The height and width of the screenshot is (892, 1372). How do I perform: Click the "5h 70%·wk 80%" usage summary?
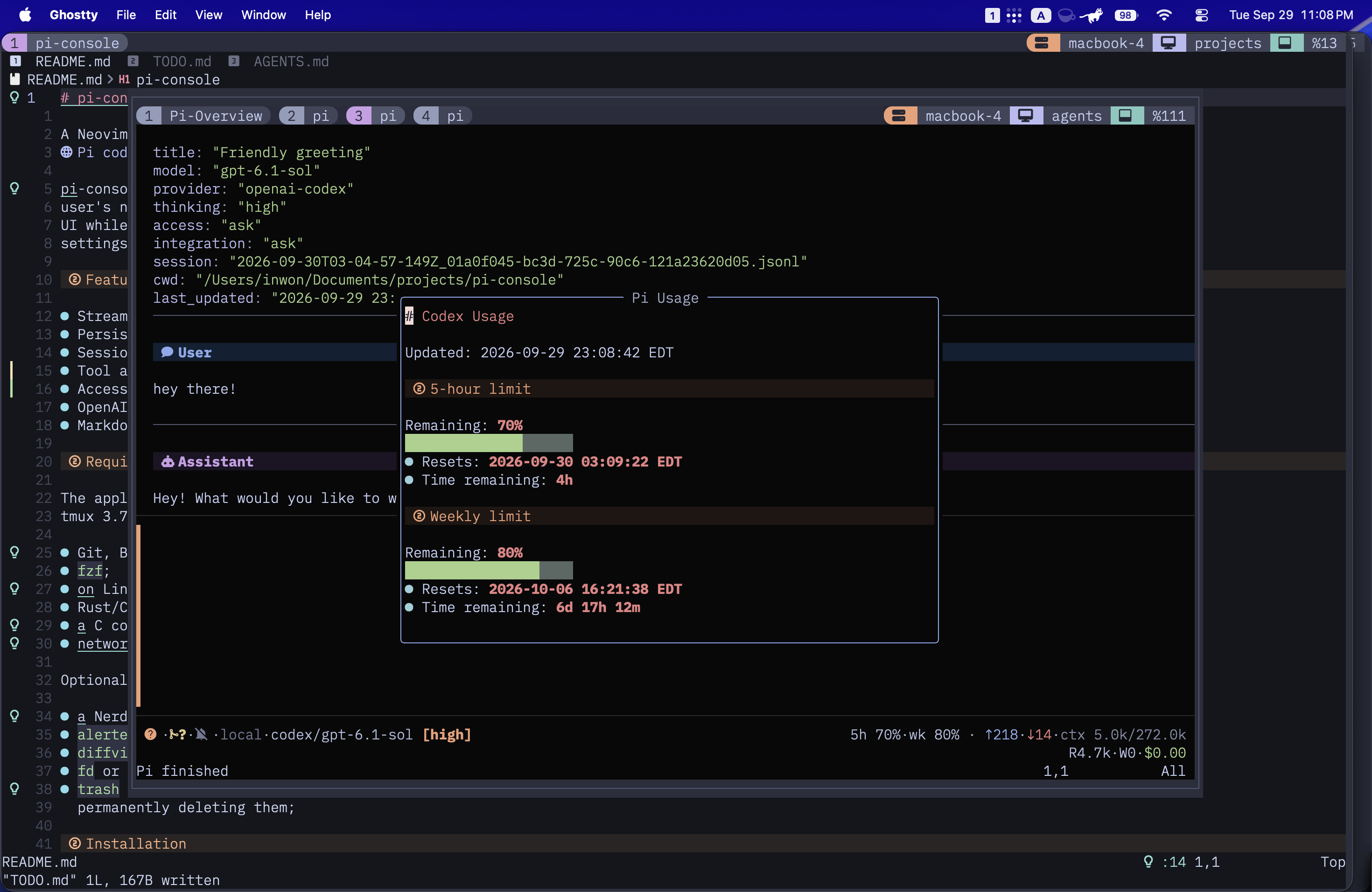point(905,735)
